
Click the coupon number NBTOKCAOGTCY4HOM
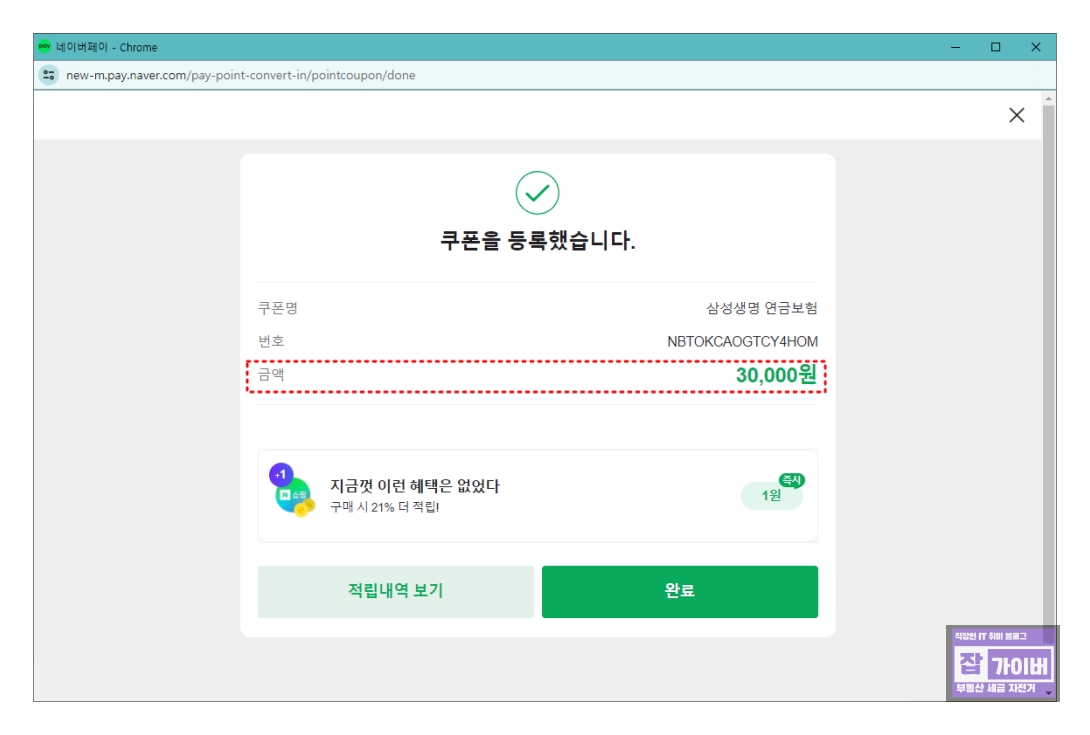click(x=740, y=341)
